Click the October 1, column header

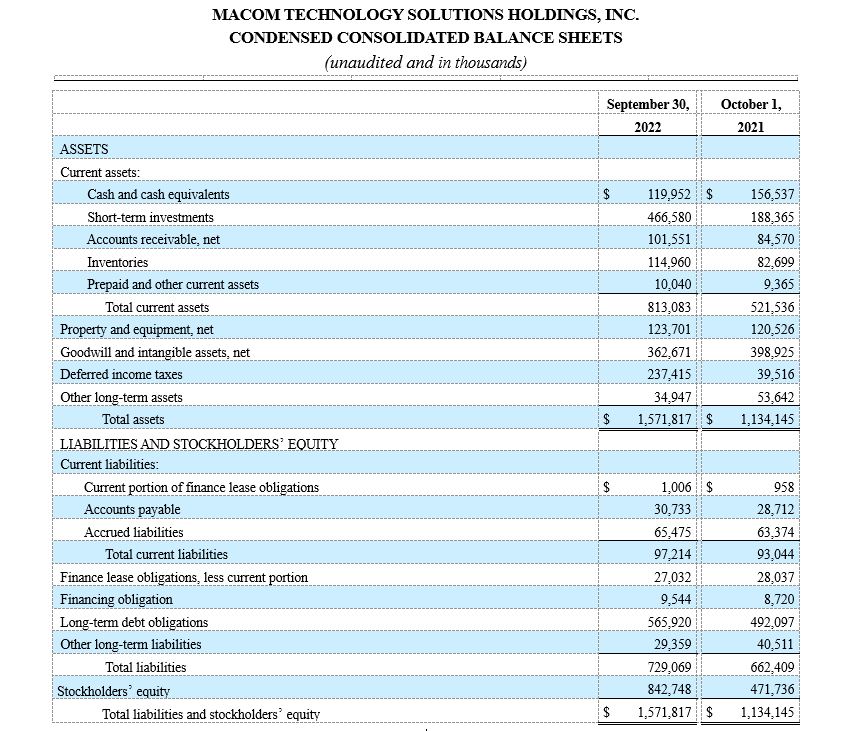(x=751, y=104)
